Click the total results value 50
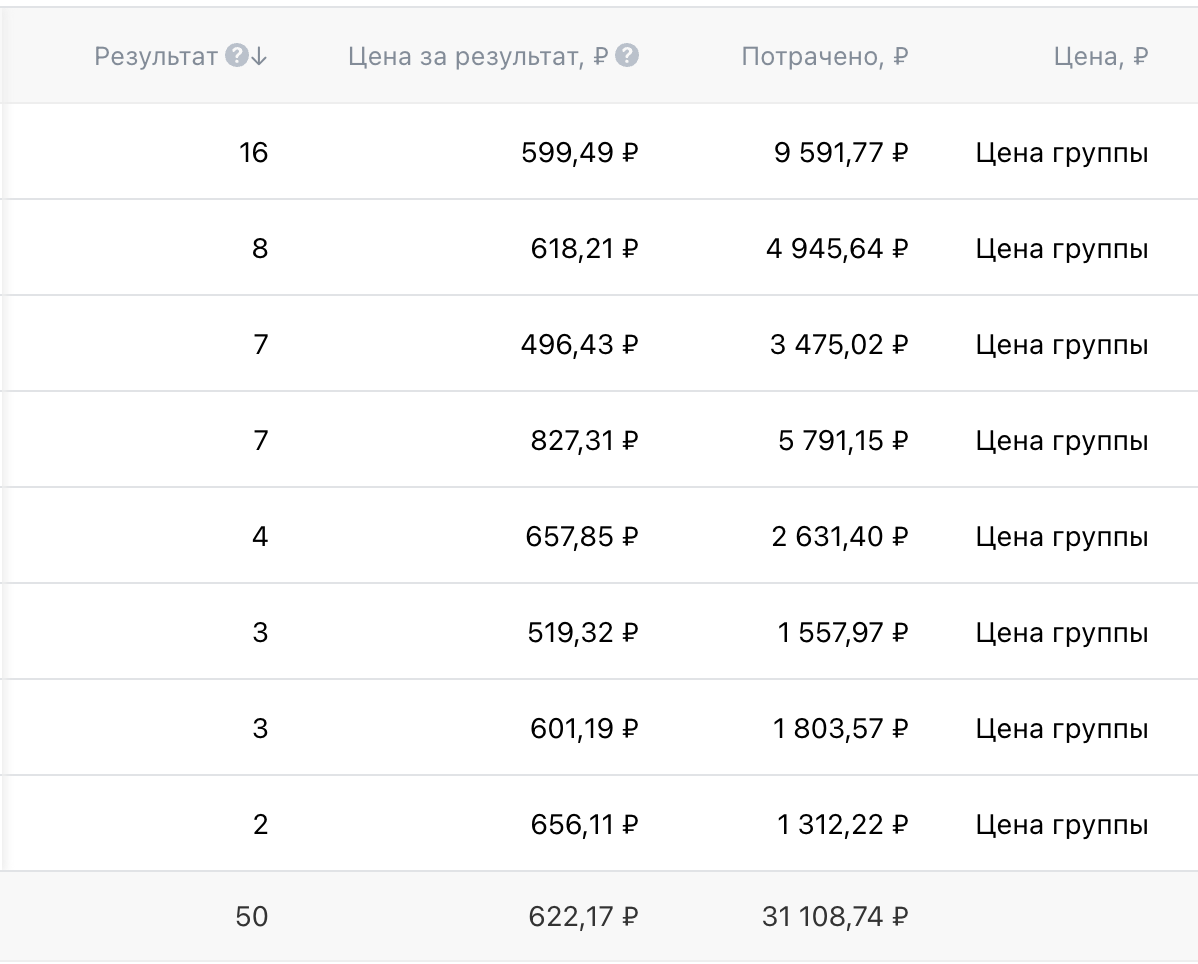Screen dimensions: 1198x964 pos(252,916)
